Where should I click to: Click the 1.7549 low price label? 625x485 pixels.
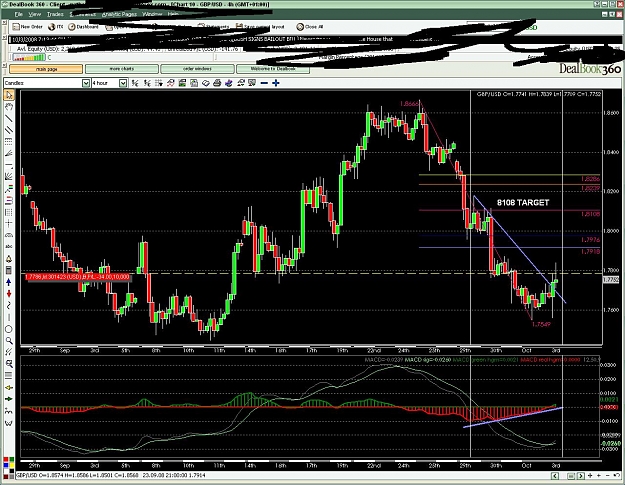click(x=541, y=324)
